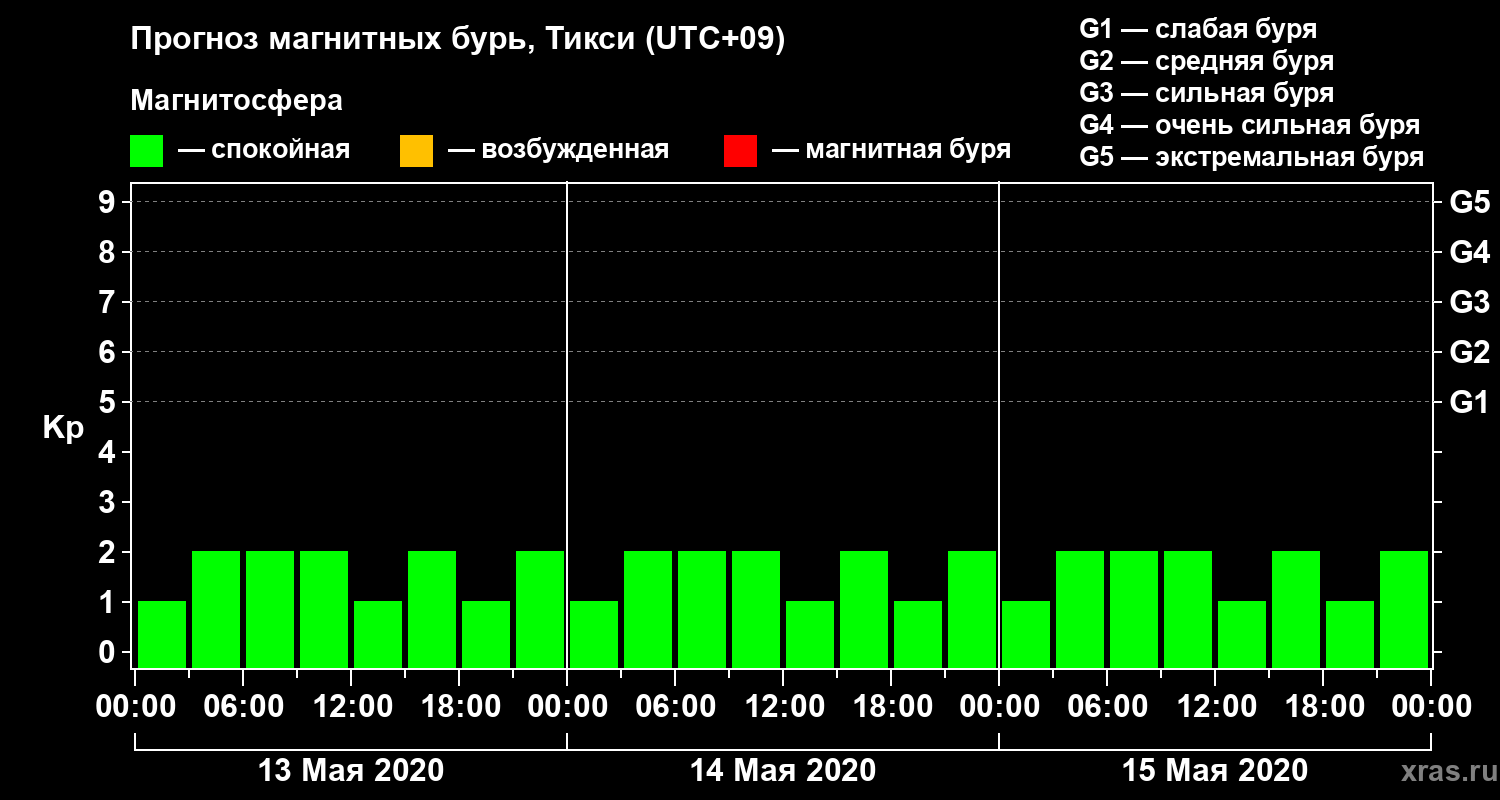Click the 'G5 — экстремальная буря' legend line
The image size is (1500, 800).
(x=1252, y=158)
